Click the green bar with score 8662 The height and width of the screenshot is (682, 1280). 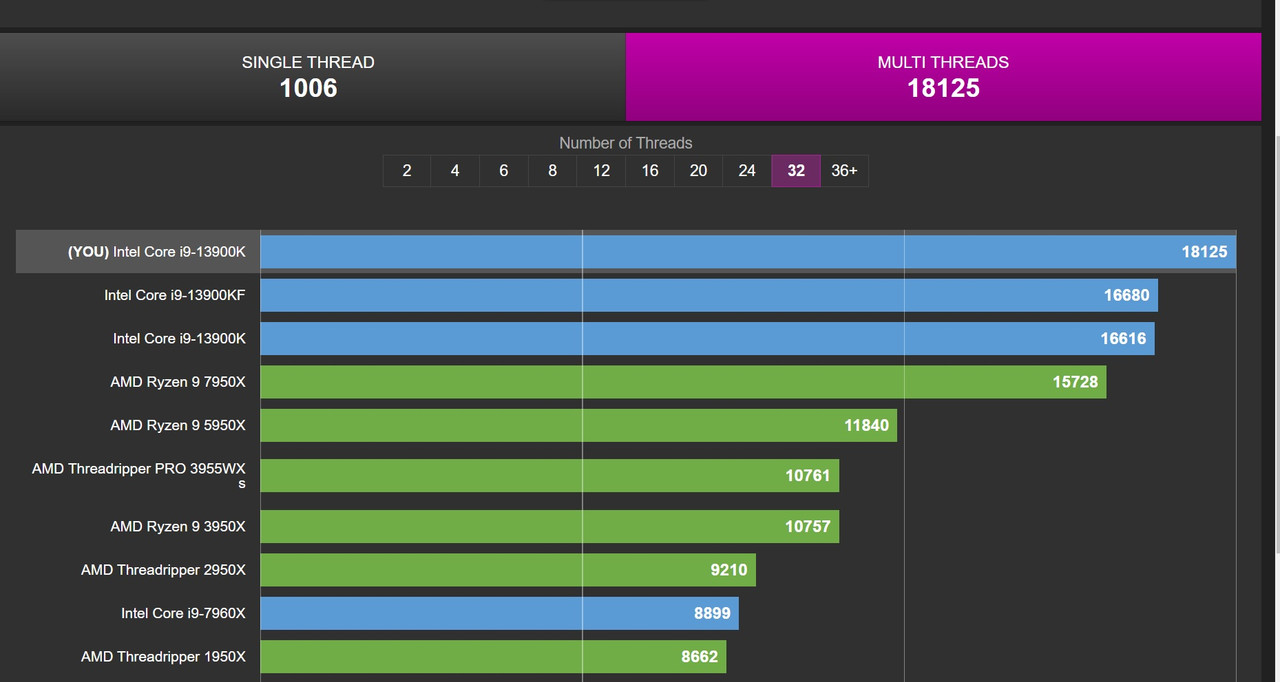click(x=494, y=657)
